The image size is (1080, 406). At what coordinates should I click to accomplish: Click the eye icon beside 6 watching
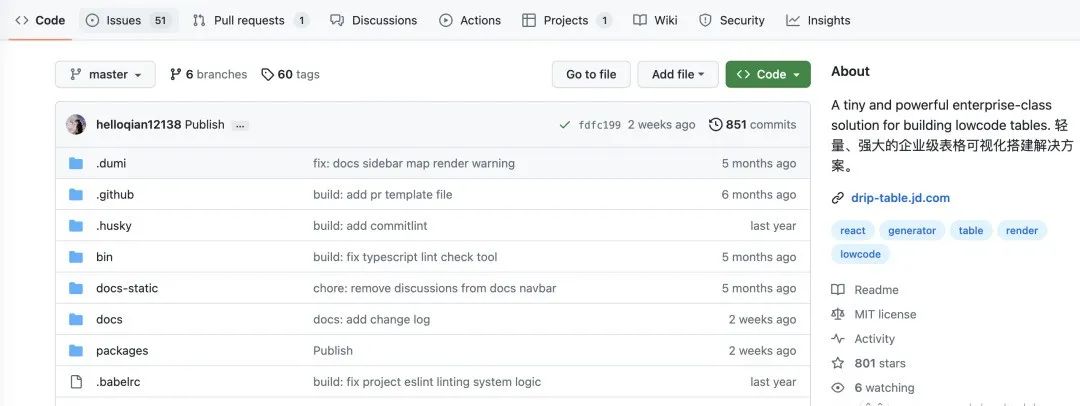point(838,388)
